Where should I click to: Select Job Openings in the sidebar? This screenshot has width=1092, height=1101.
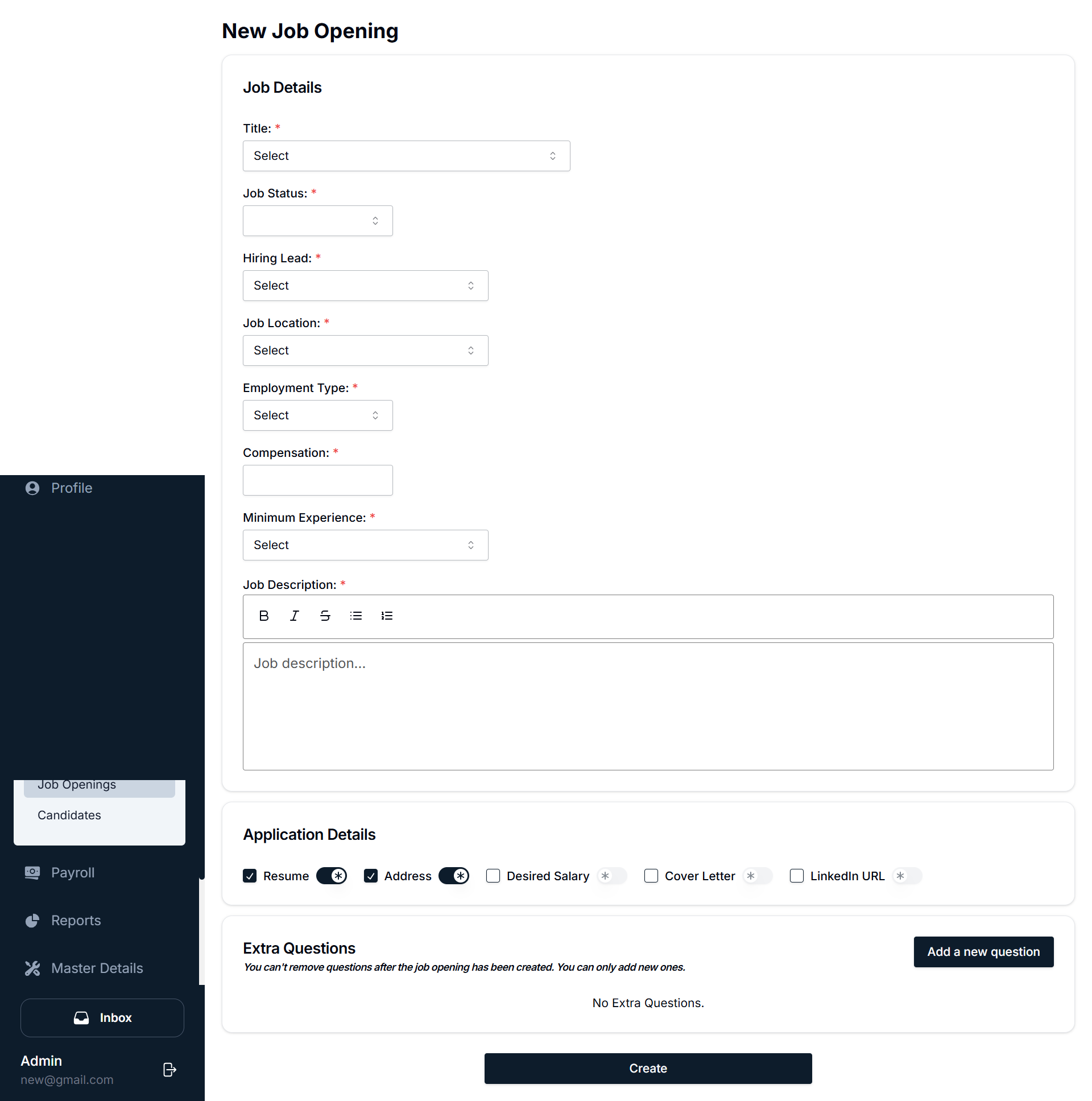click(x=76, y=785)
